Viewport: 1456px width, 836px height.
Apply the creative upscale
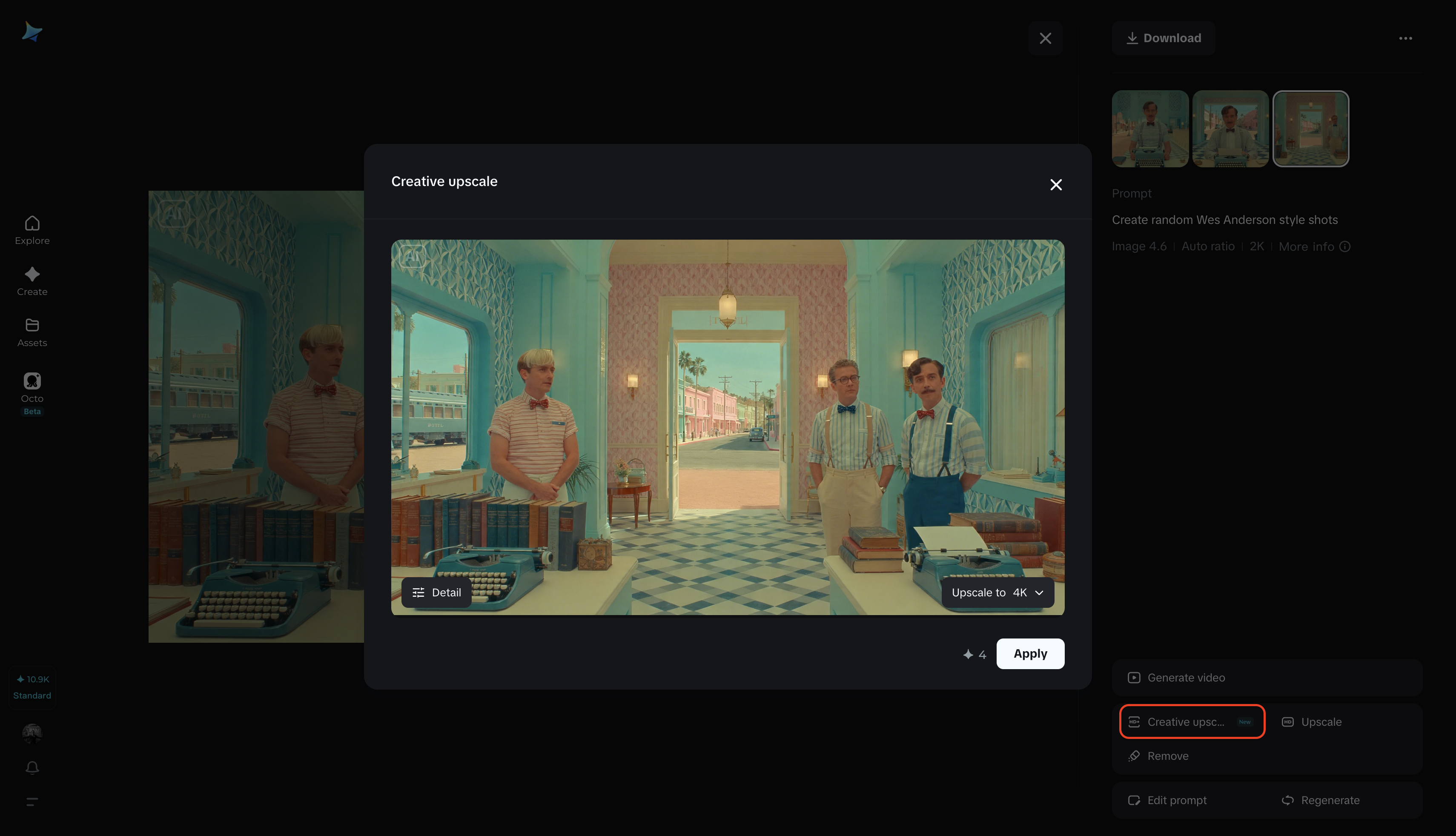point(1030,654)
